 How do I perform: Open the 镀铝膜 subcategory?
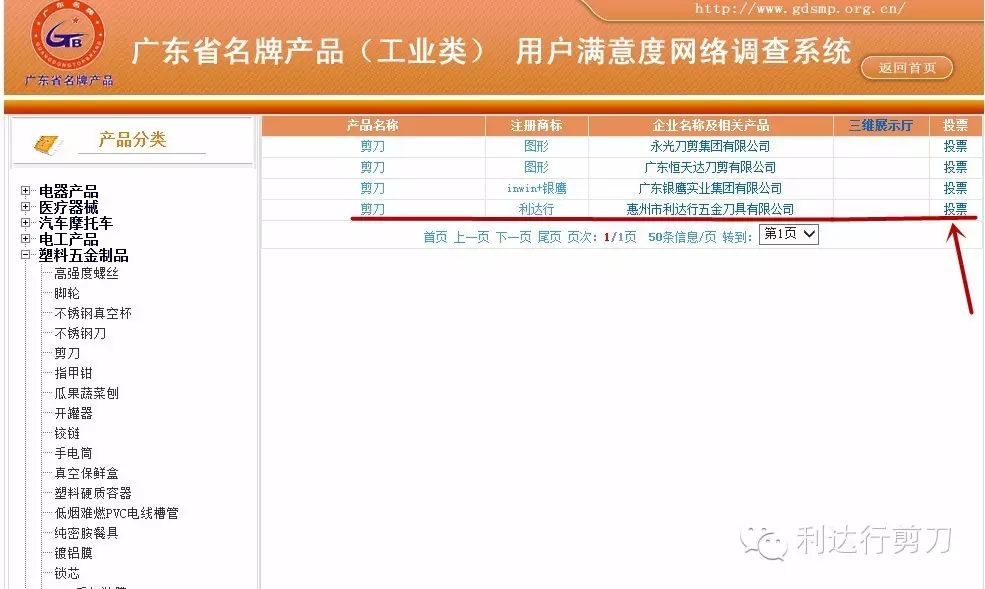click(73, 553)
